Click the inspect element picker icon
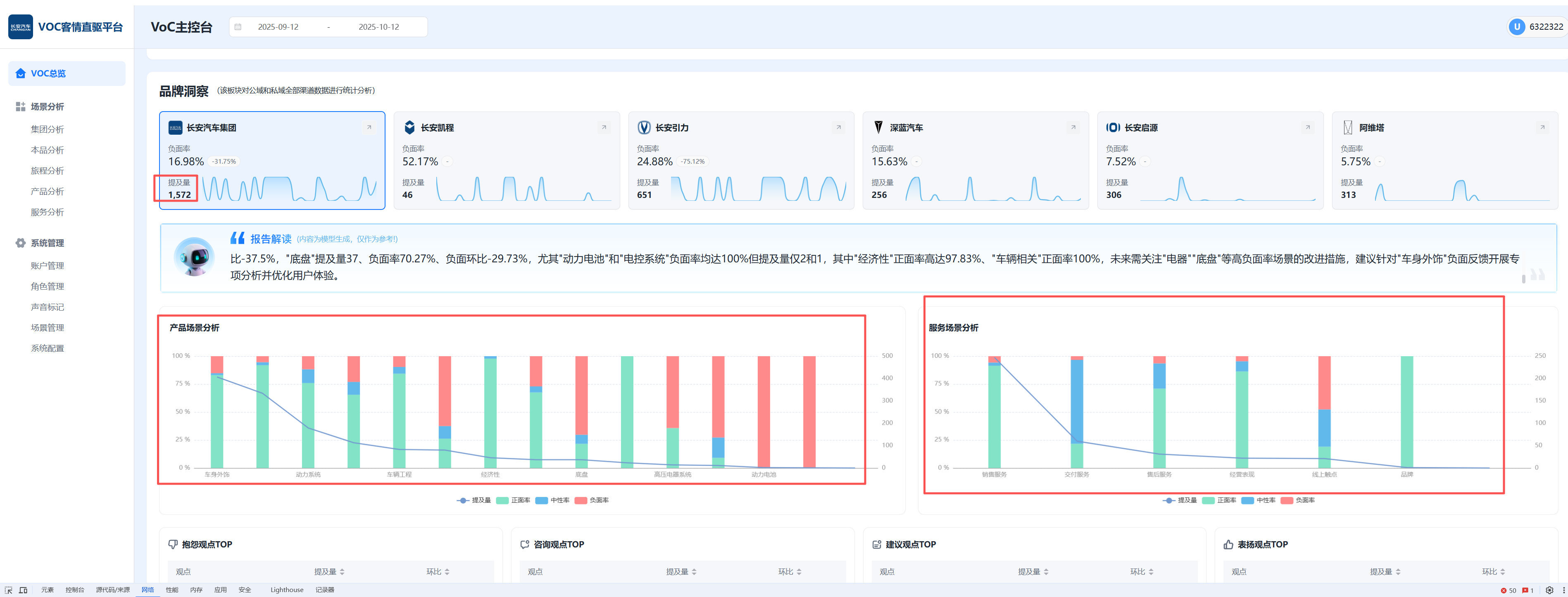This screenshot has height=597, width=1568. coord(9,590)
